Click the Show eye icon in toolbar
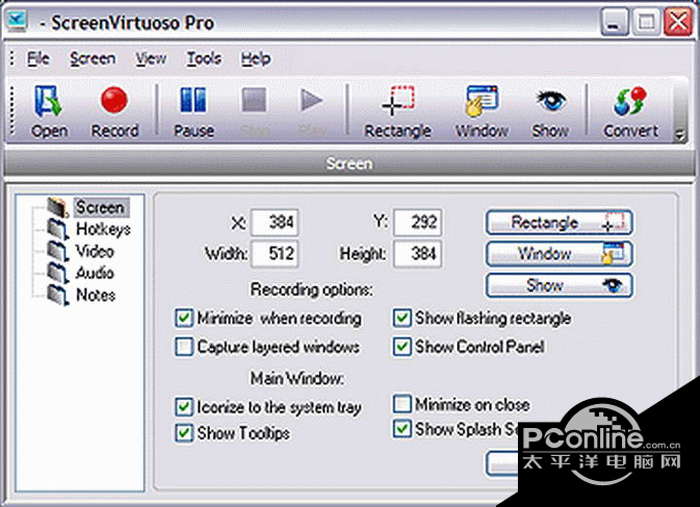Screen dimensions: 700x507 (550, 112)
